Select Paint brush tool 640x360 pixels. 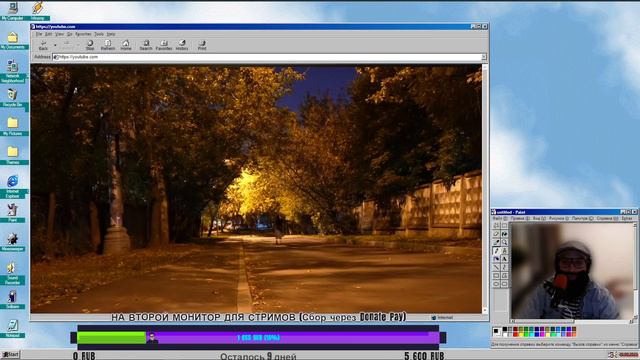tap(504, 251)
